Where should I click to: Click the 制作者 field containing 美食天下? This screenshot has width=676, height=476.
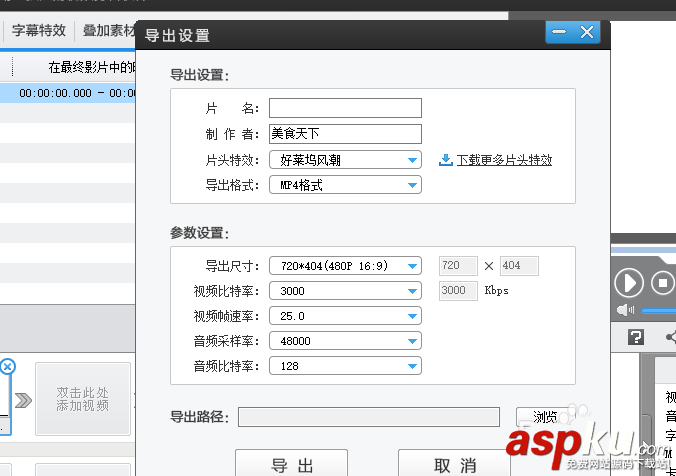(x=345, y=134)
